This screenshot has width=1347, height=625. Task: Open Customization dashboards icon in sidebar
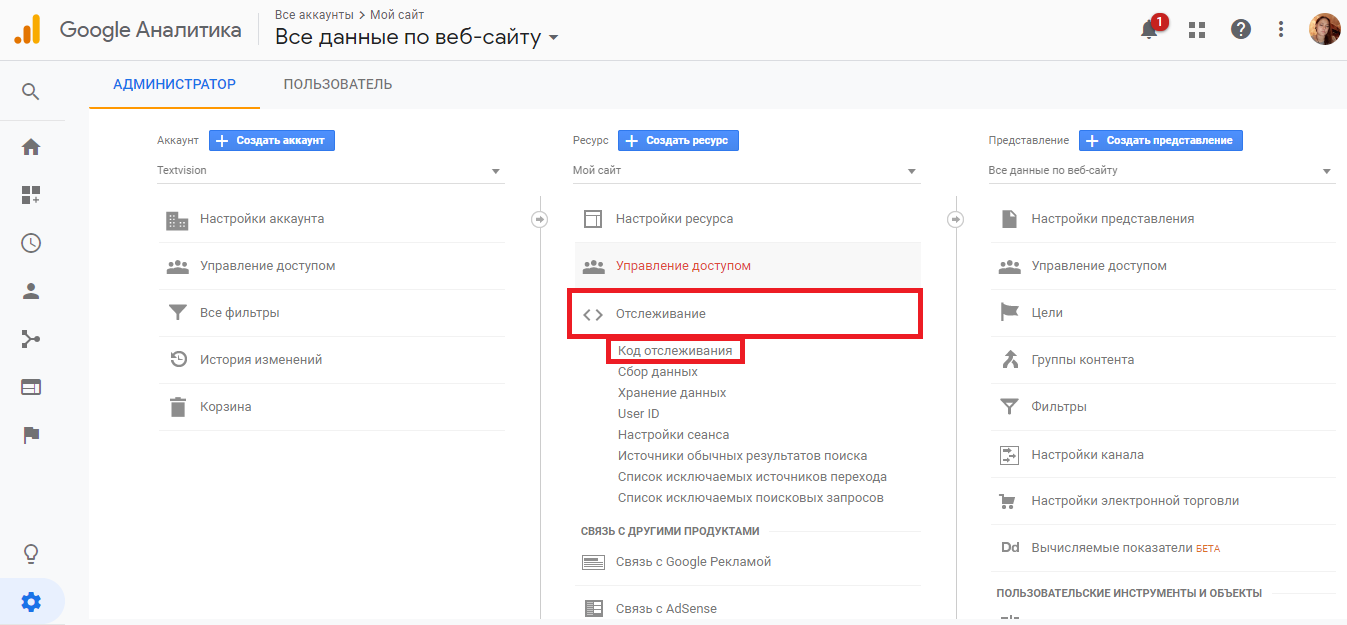31,195
